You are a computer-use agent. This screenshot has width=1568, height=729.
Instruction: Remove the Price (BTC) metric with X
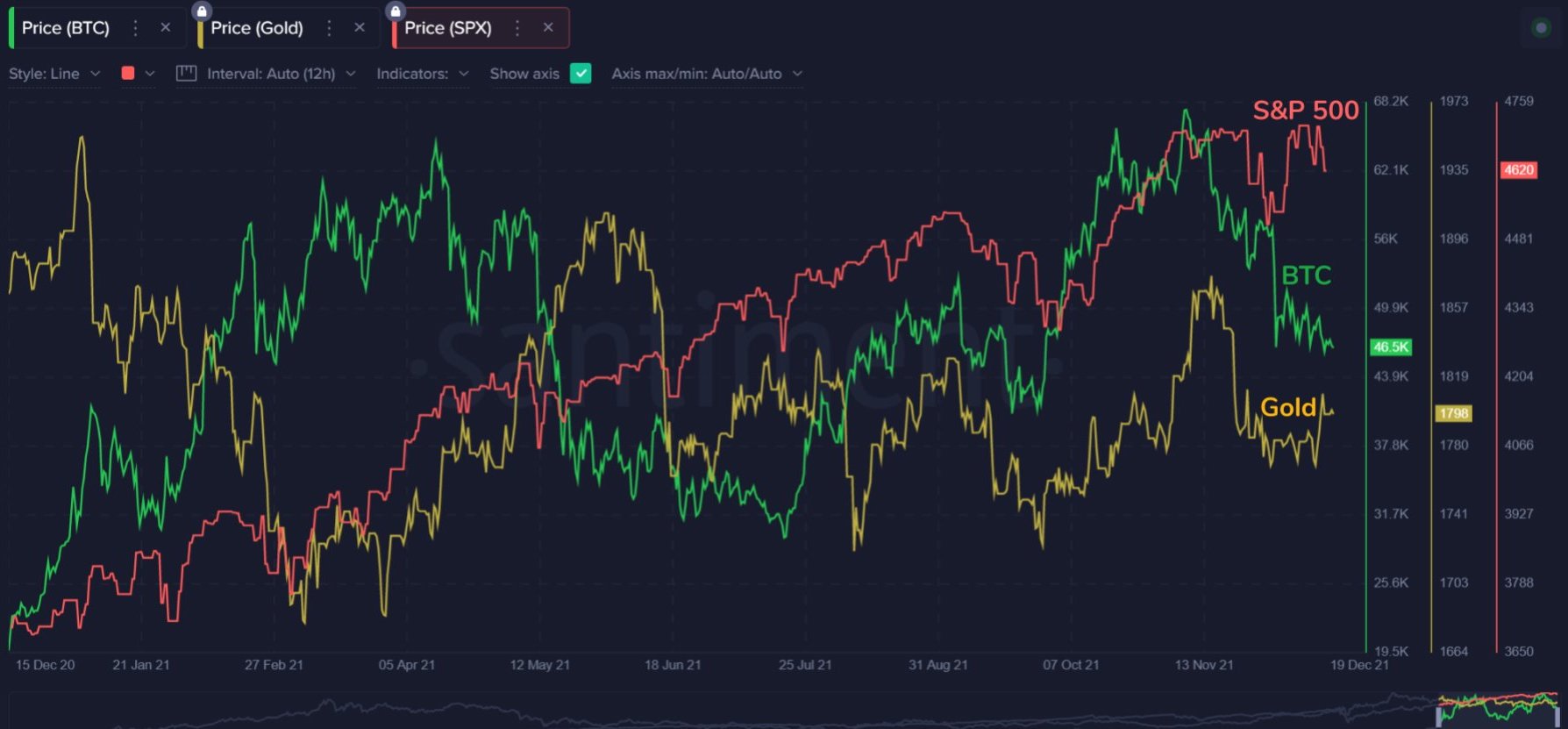tap(165, 28)
